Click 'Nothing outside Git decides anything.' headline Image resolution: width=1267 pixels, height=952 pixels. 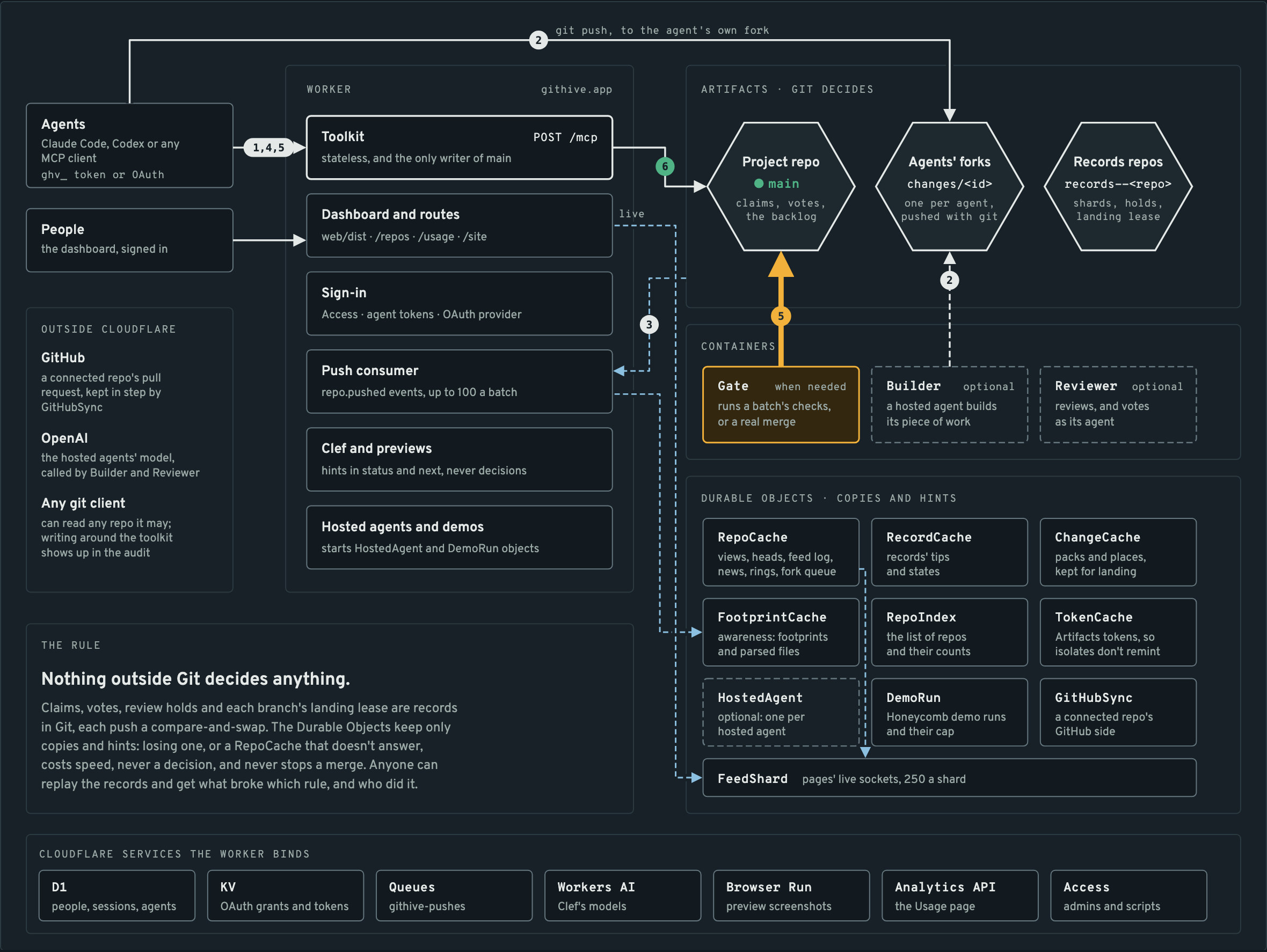[x=195, y=679]
